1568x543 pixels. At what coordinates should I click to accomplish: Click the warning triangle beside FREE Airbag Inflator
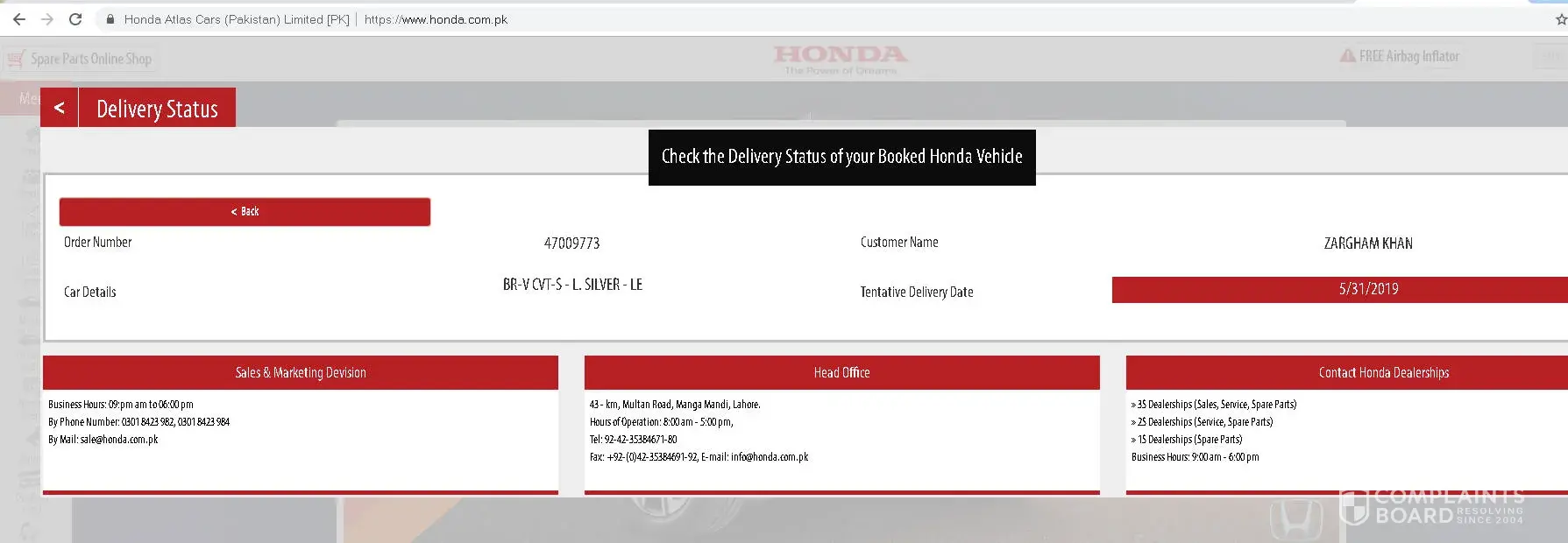pyautogui.click(x=1347, y=56)
